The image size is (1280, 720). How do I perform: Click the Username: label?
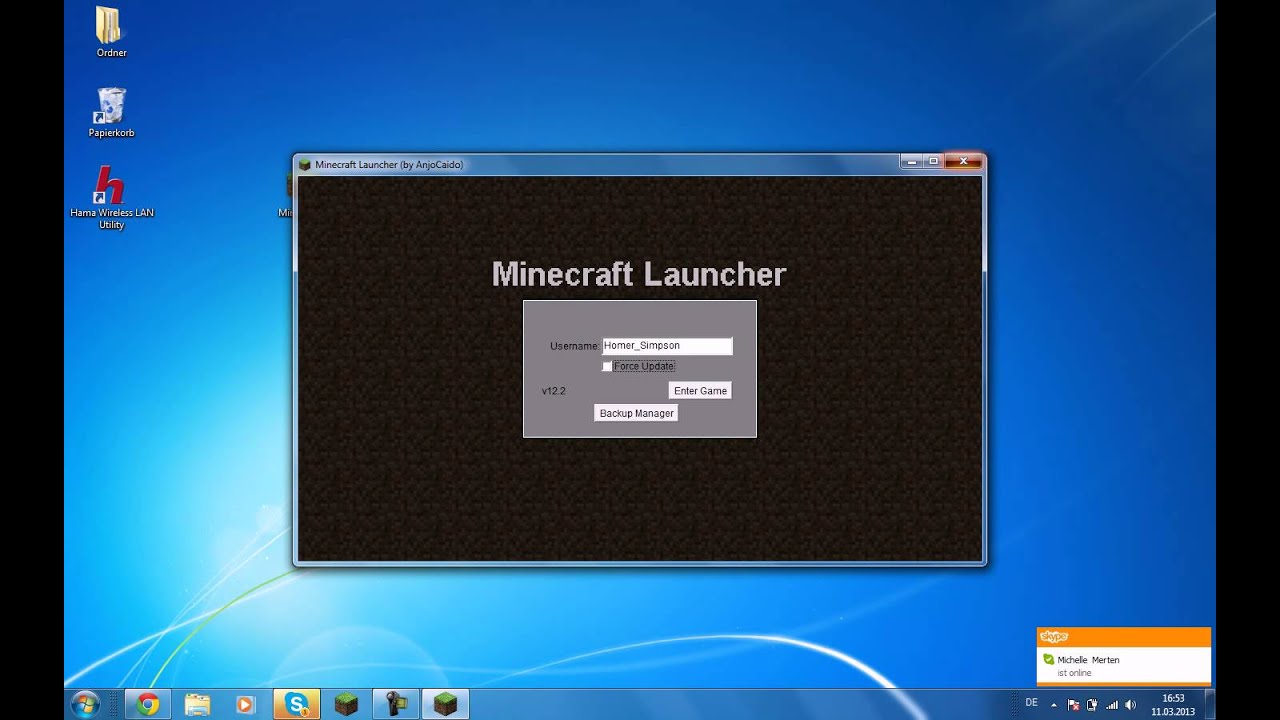(575, 346)
